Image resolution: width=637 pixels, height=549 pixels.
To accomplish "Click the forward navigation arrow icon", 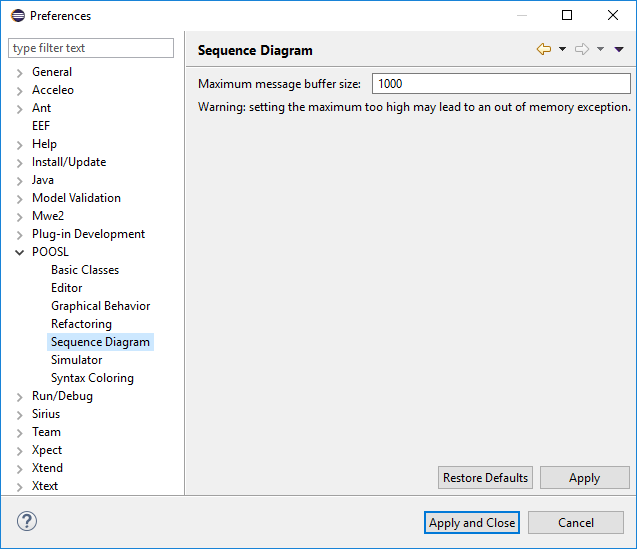I will click(x=581, y=50).
